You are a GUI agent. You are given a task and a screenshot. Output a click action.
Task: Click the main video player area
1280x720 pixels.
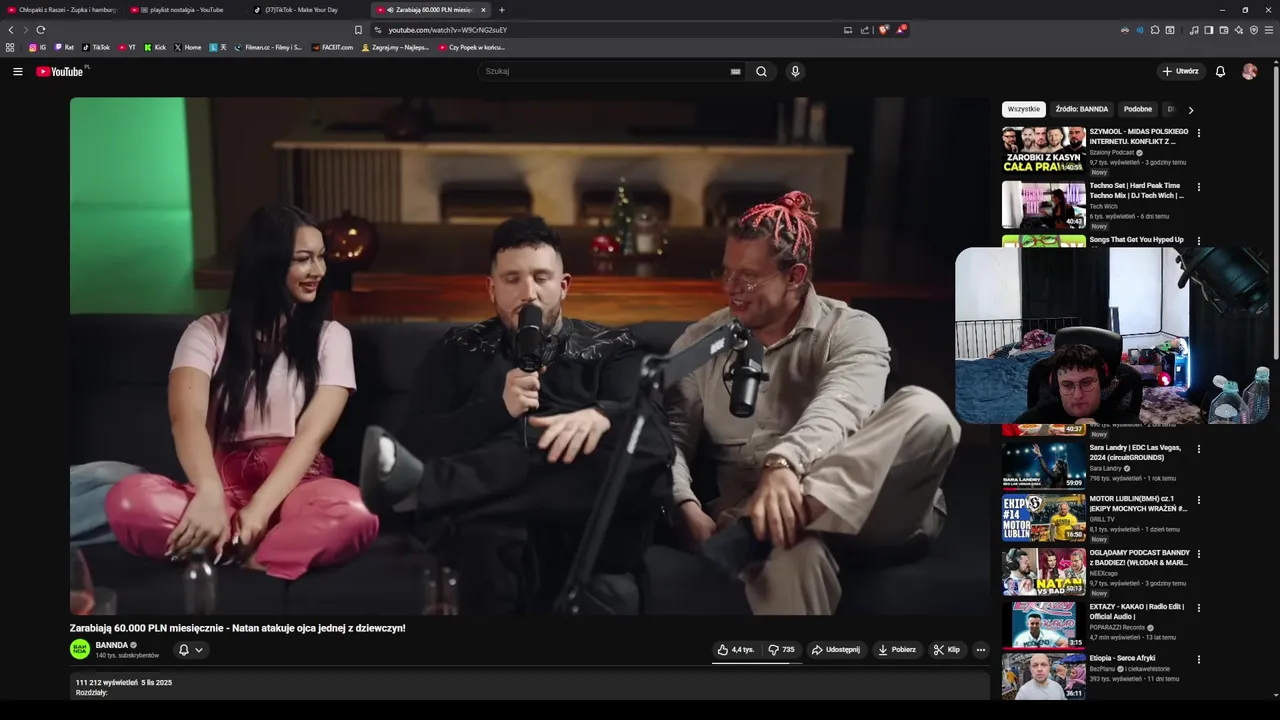(x=530, y=356)
